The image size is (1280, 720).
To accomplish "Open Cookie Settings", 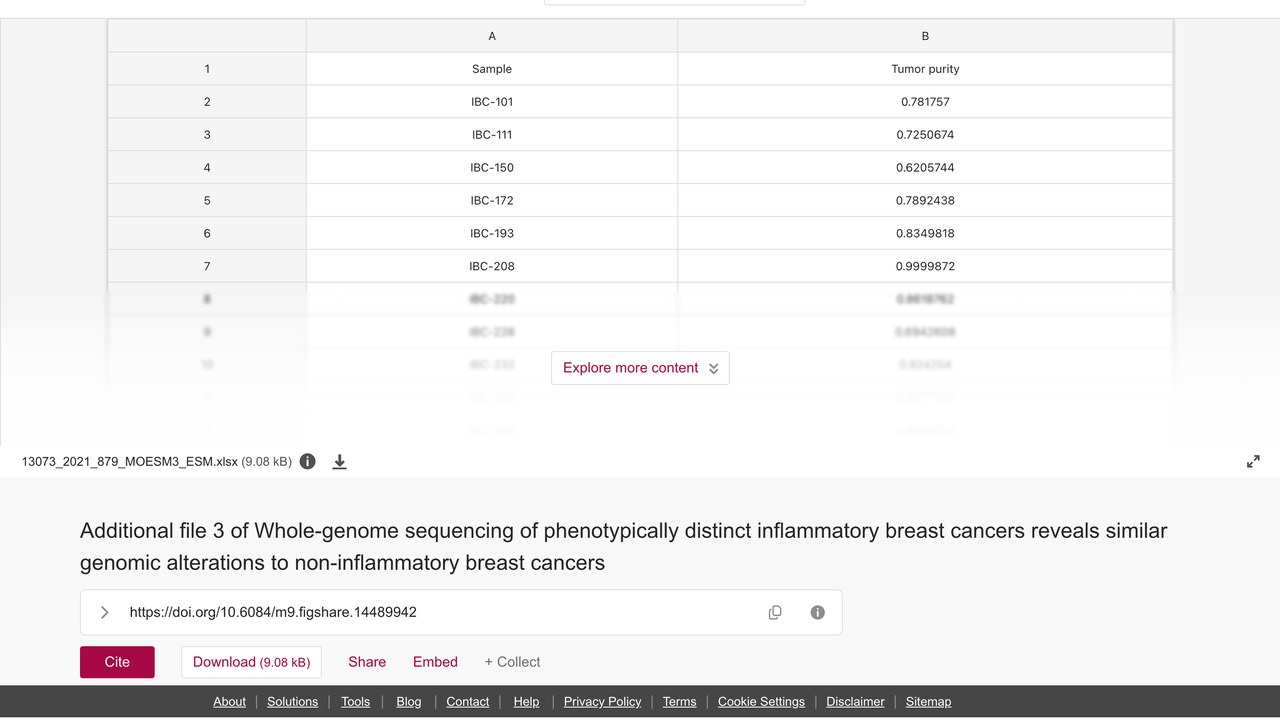I will [x=761, y=702].
